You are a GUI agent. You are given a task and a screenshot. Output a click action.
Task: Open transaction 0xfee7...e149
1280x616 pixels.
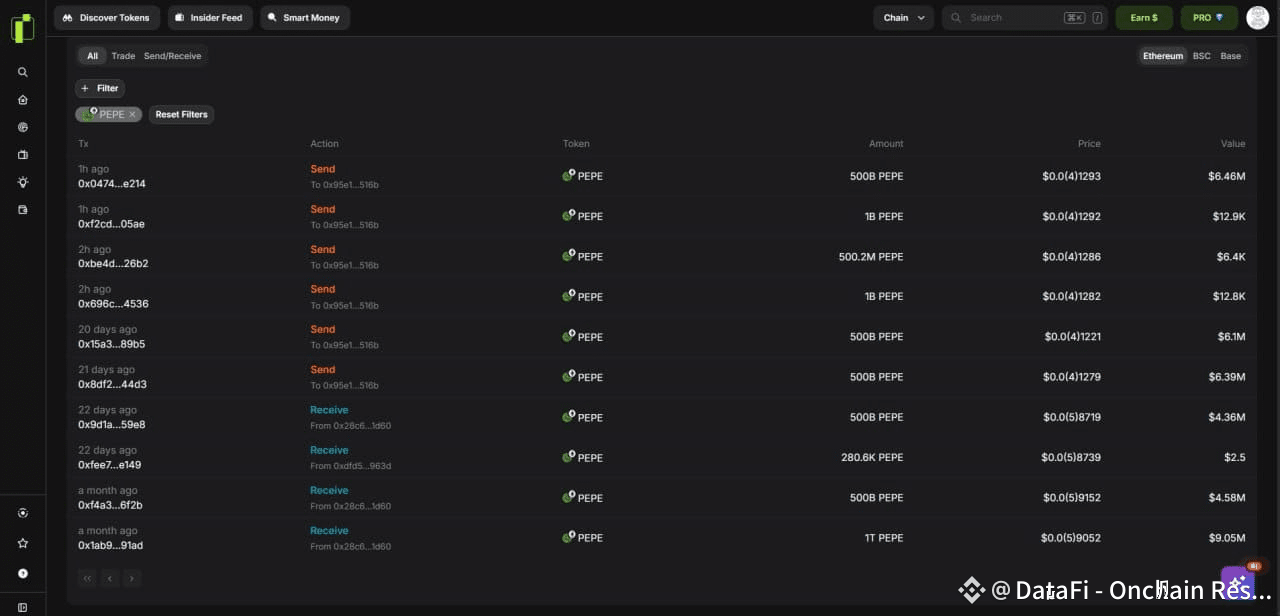(x=110, y=465)
